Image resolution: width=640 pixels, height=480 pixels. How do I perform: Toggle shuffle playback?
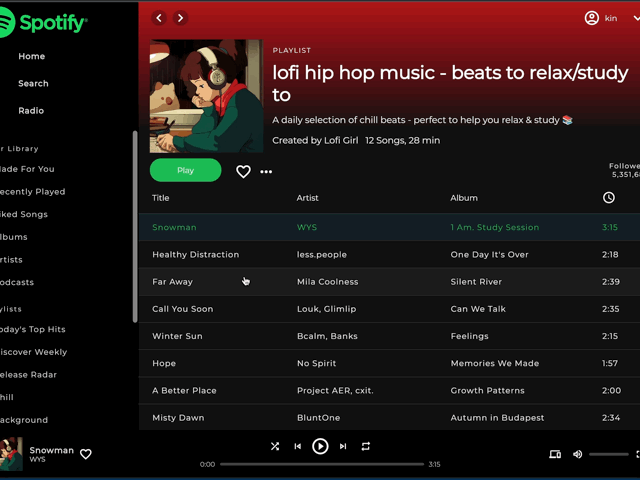(275, 447)
